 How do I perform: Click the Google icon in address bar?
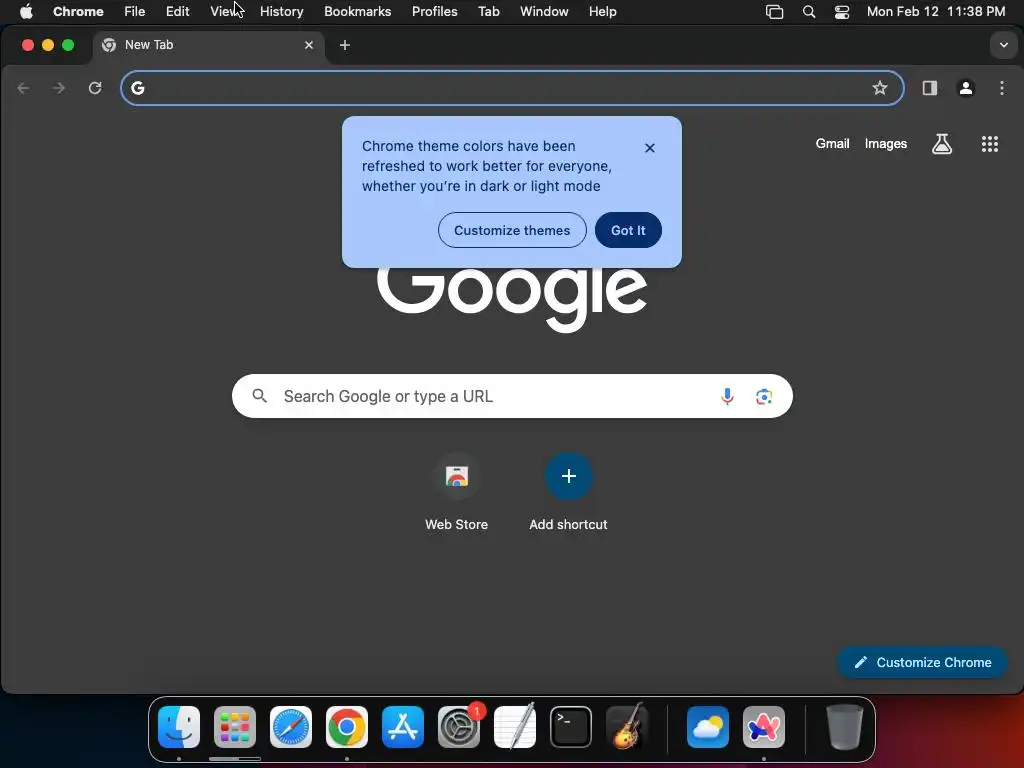(x=137, y=88)
